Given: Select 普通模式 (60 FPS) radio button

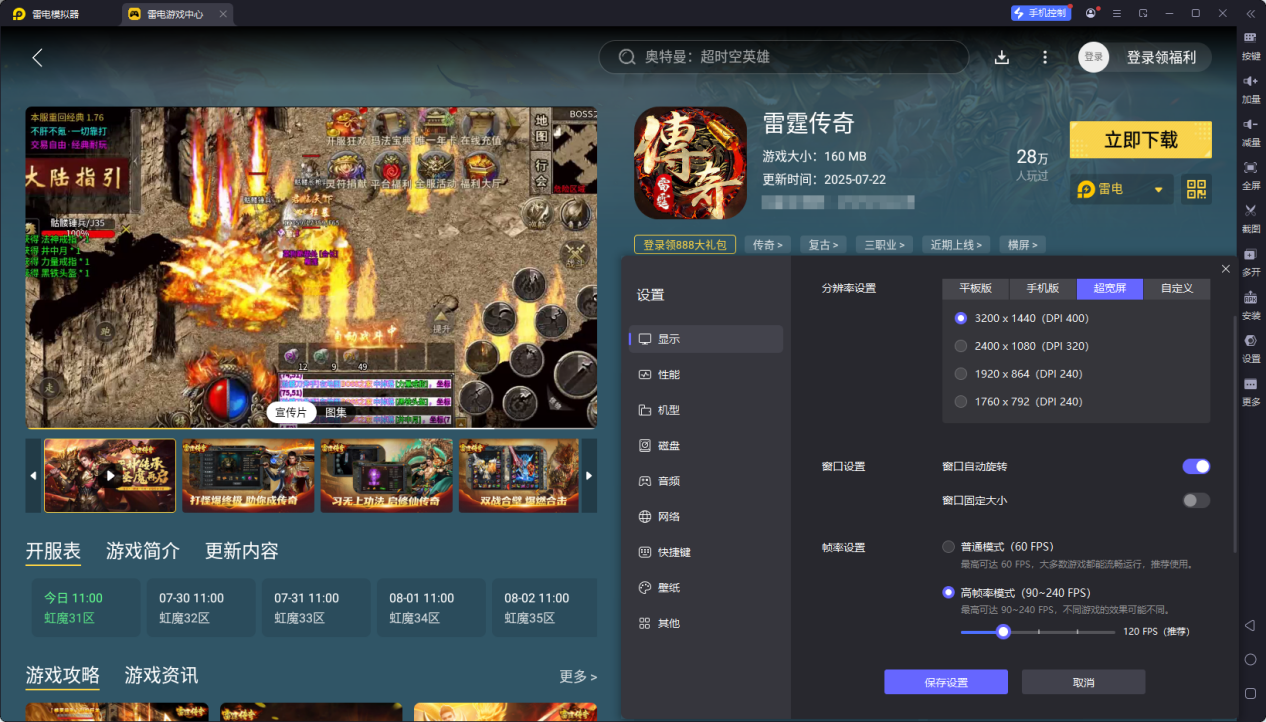Looking at the screenshot, I should click(948, 547).
